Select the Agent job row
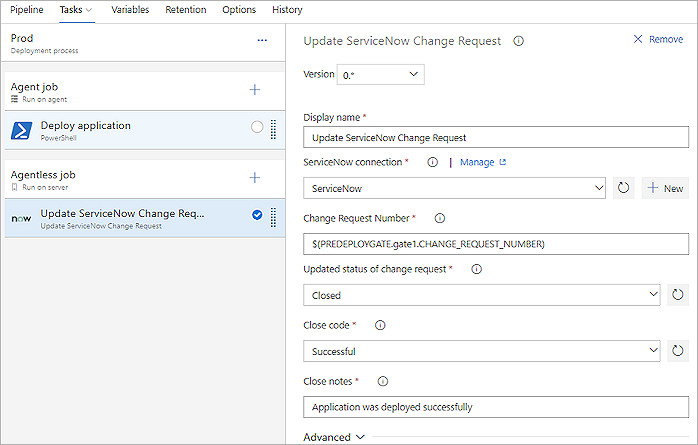The image size is (698, 445). (x=145, y=92)
